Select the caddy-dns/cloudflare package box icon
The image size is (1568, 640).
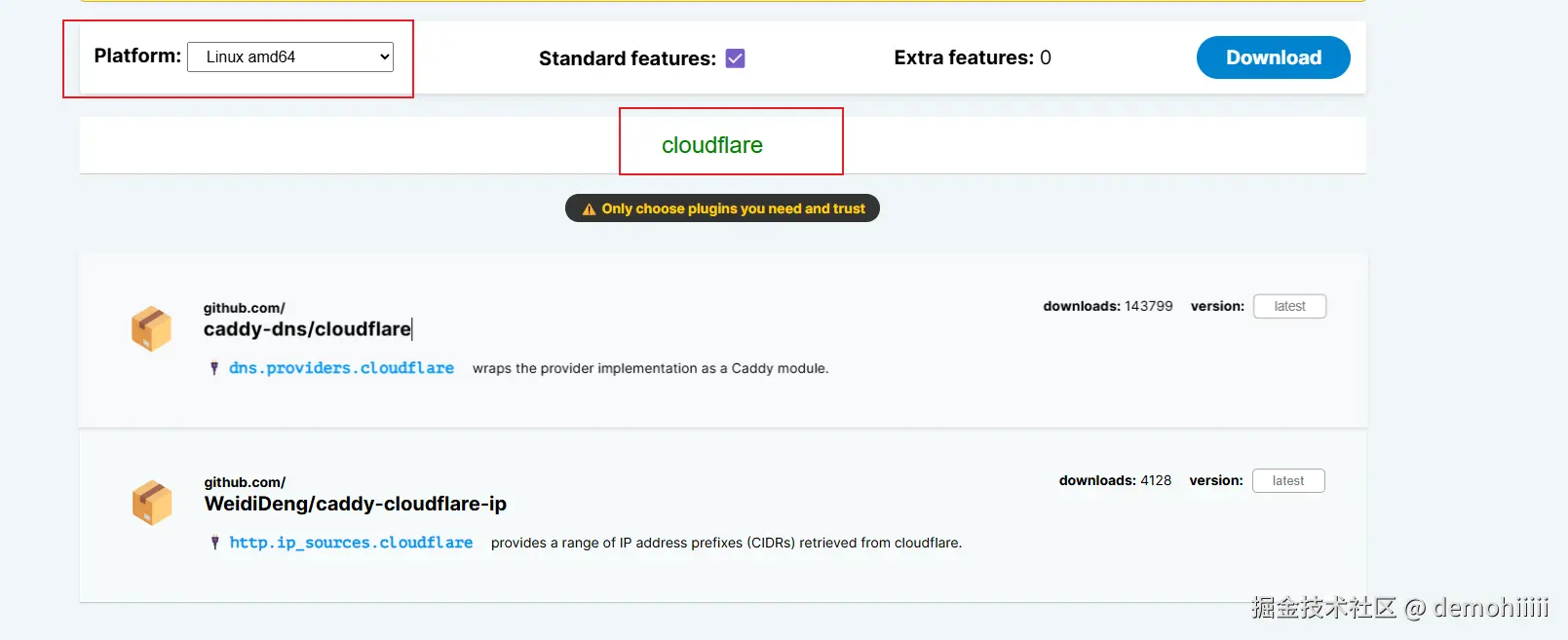[151, 328]
